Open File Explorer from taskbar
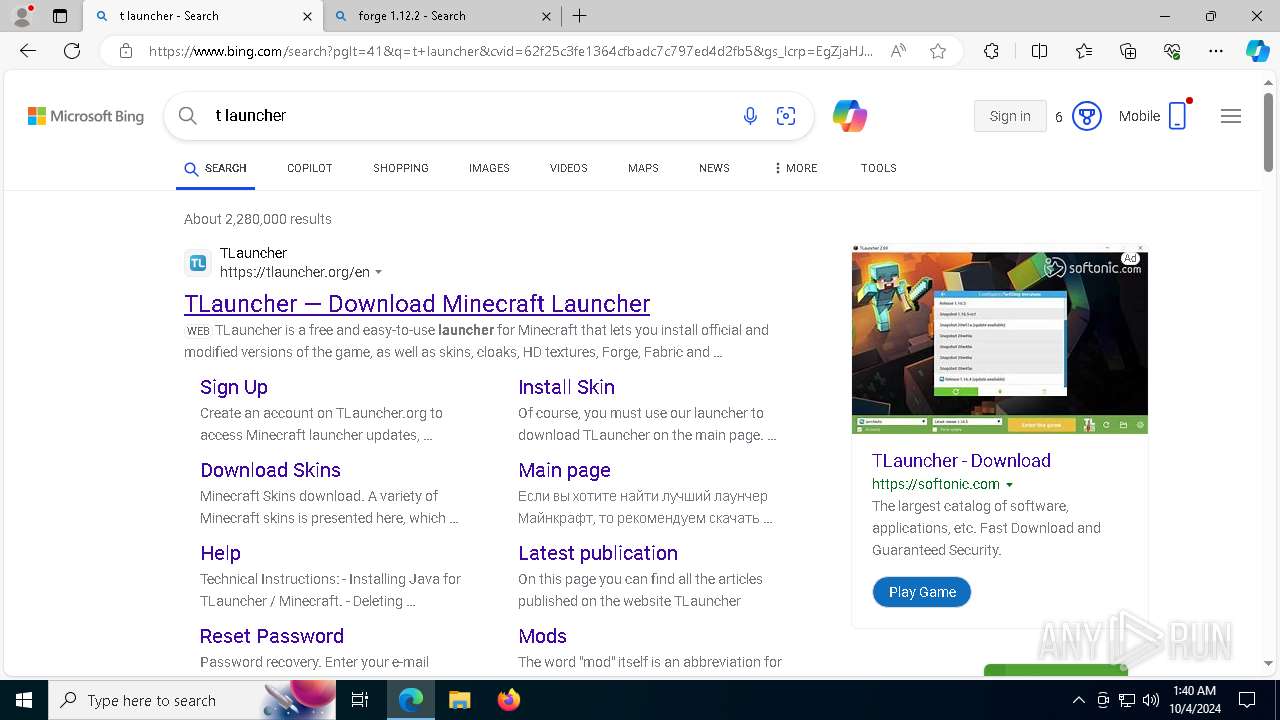Viewport: 1280px width, 720px height. [x=459, y=700]
